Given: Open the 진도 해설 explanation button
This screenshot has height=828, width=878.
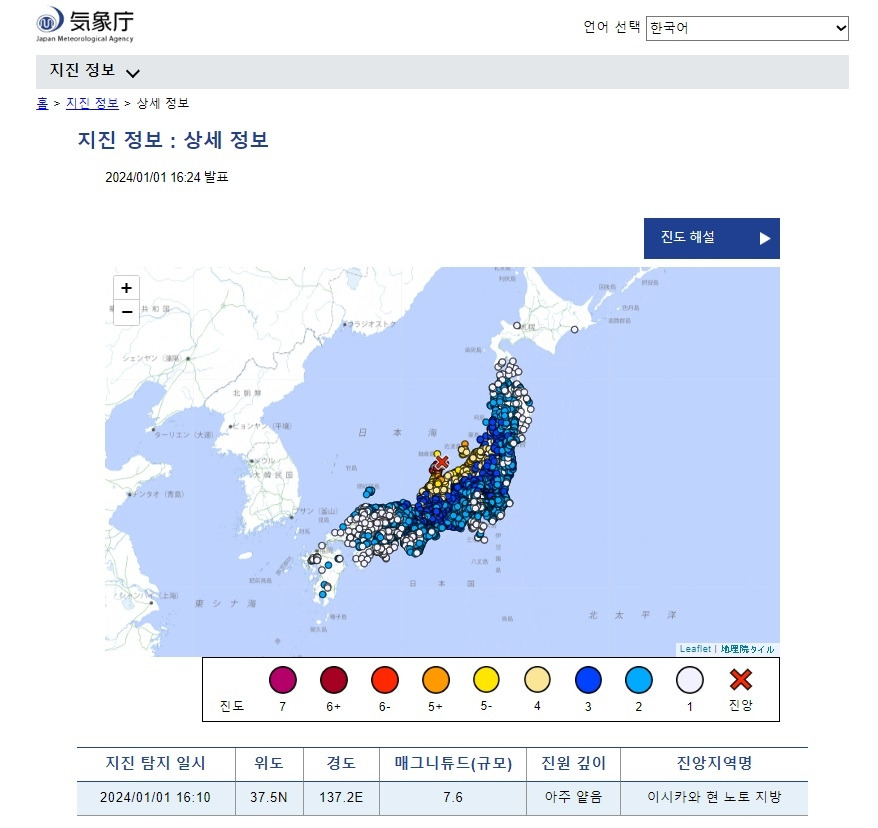Looking at the screenshot, I should click(711, 238).
